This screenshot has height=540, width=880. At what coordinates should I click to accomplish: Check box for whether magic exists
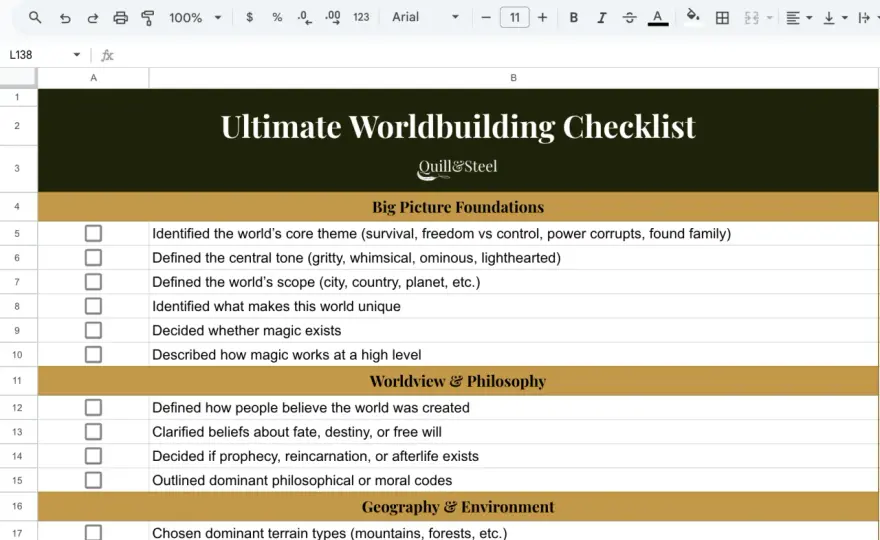(93, 330)
